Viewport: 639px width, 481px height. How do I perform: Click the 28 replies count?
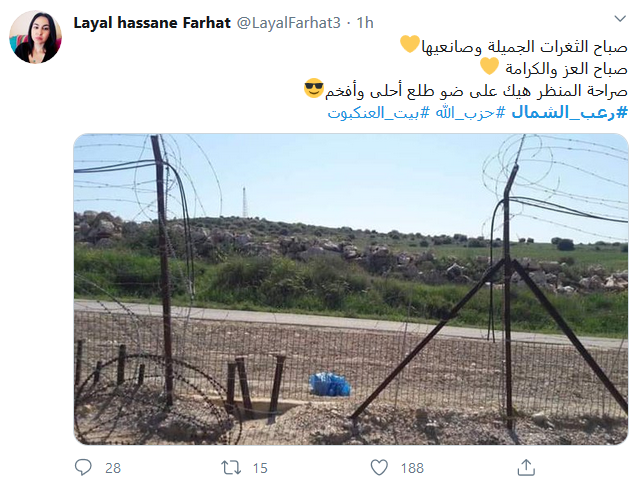[x=113, y=468]
